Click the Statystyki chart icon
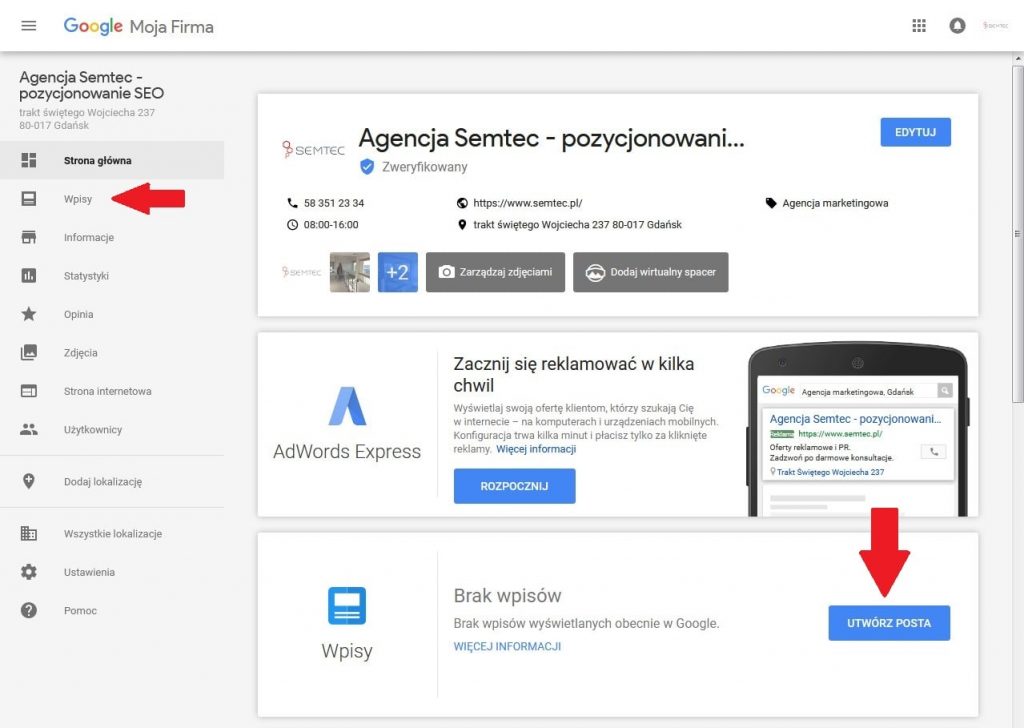The width and height of the screenshot is (1024, 728). tap(29, 276)
